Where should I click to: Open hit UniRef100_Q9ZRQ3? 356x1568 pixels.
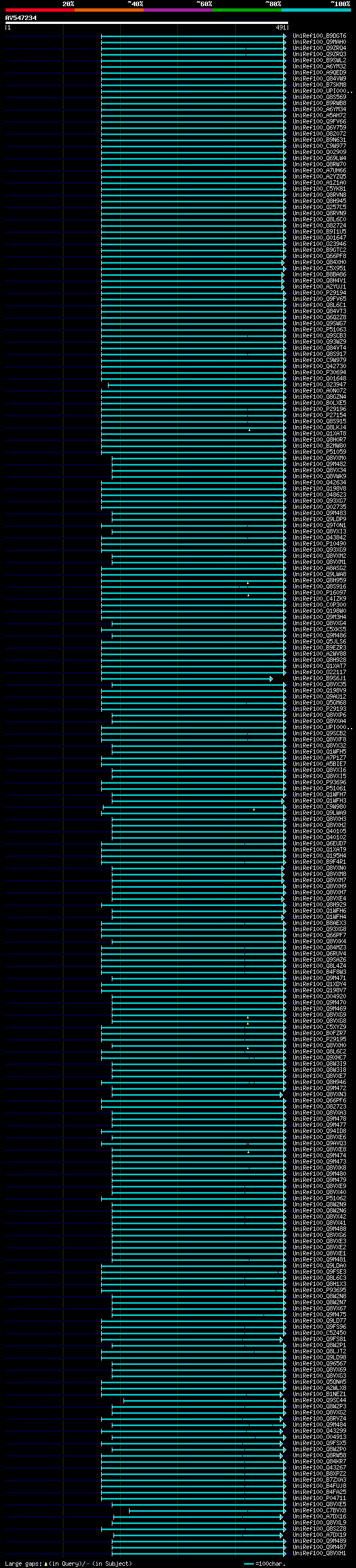319,54
